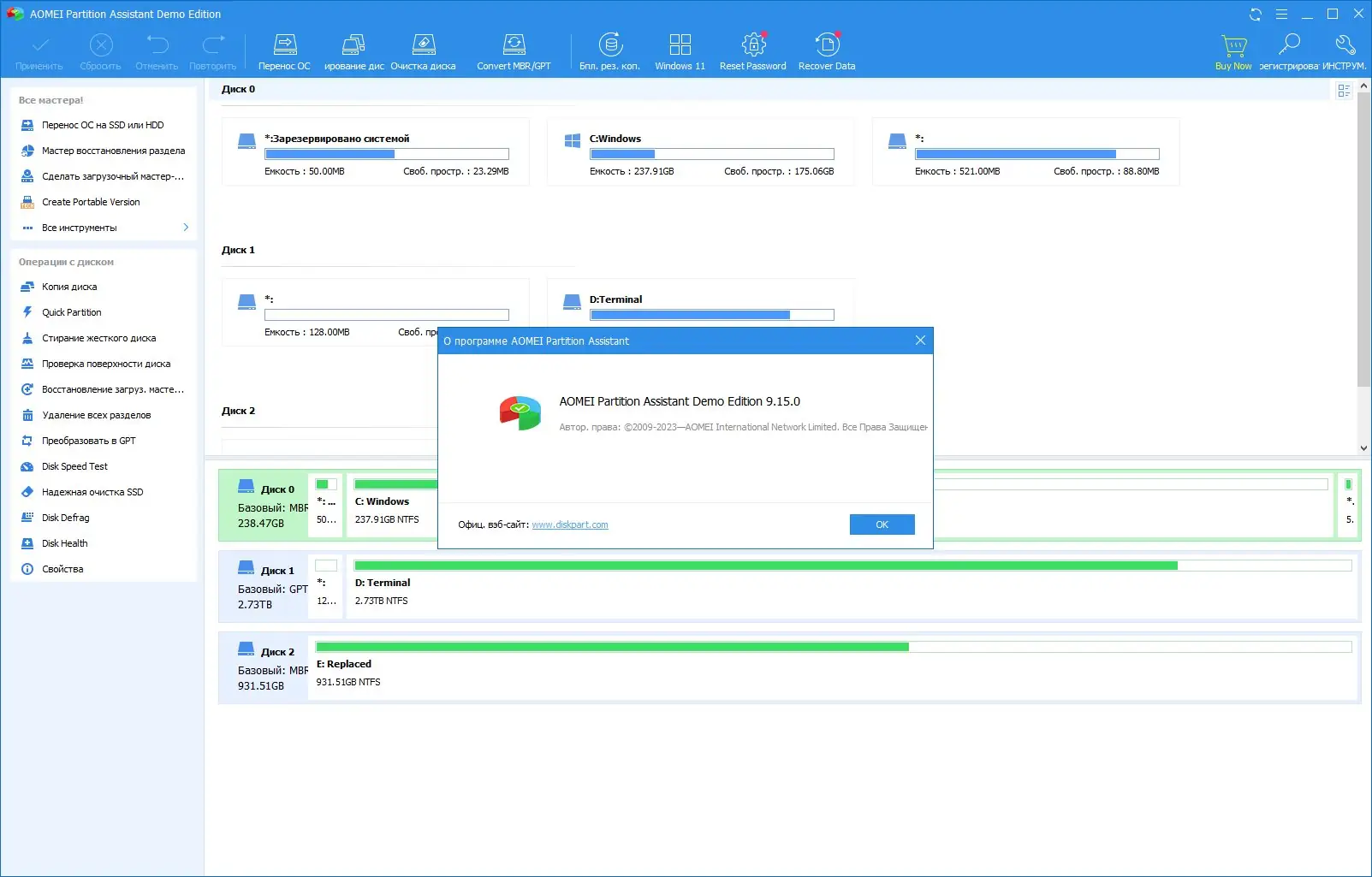Click the Диск 2 header in disk map
This screenshot has width=1372, height=877.
click(264, 668)
